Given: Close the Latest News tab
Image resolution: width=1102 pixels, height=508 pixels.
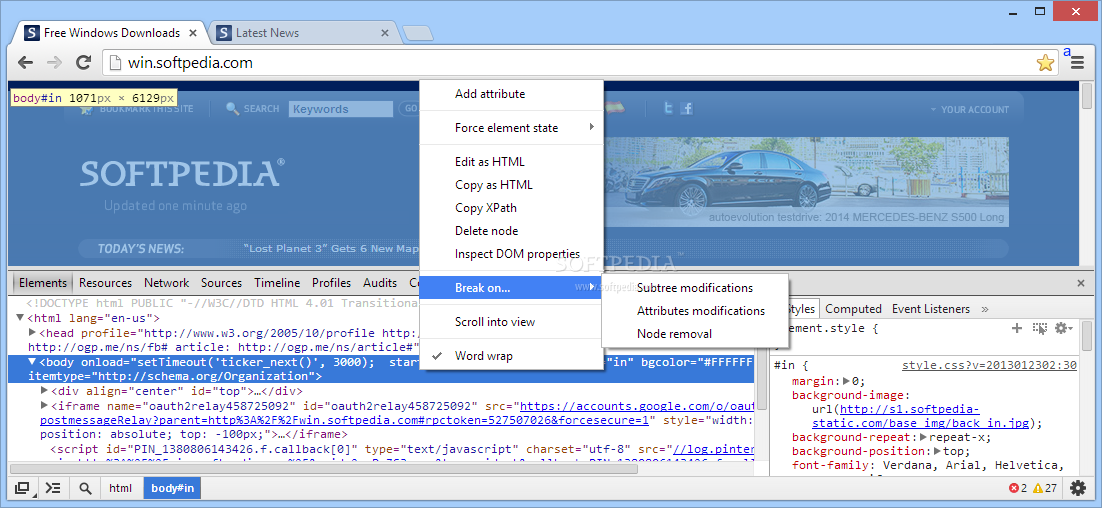Looking at the screenshot, I should (x=384, y=33).
